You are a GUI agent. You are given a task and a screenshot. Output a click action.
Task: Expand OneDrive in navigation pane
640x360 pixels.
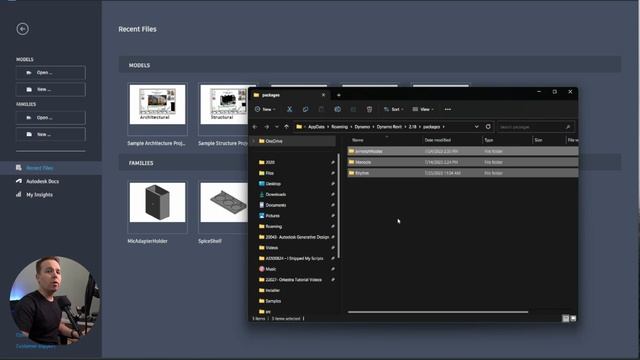pos(254,141)
